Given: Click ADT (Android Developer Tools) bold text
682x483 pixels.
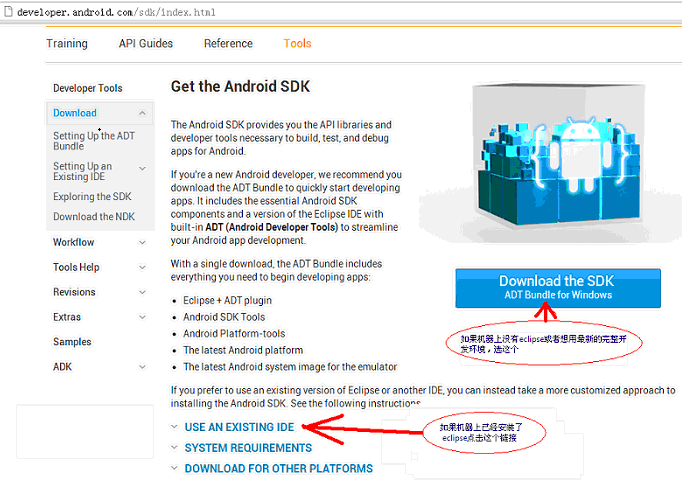Looking at the screenshot, I should pyautogui.click(x=271, y=227).
